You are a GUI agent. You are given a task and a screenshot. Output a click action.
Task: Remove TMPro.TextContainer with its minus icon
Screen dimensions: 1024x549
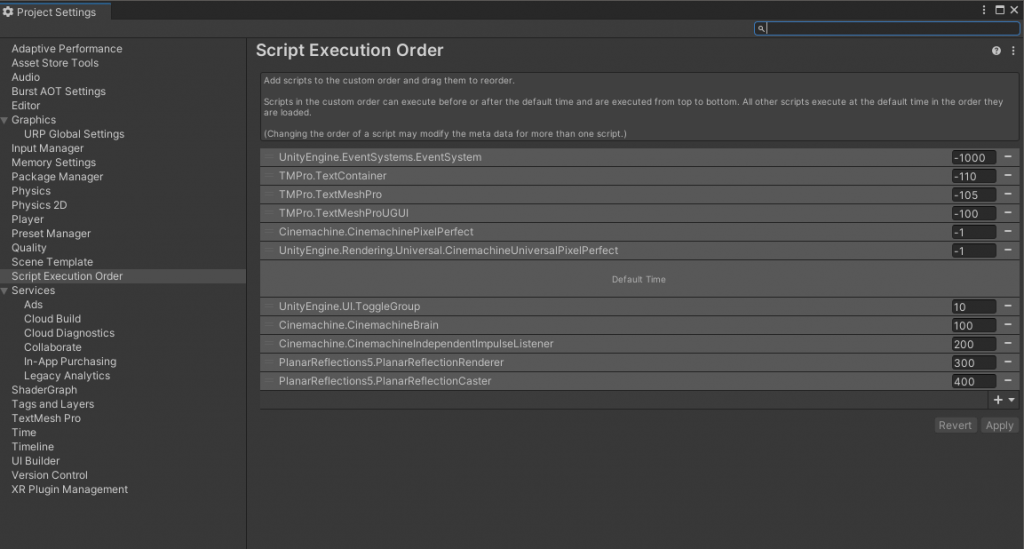click(1008, 176)
